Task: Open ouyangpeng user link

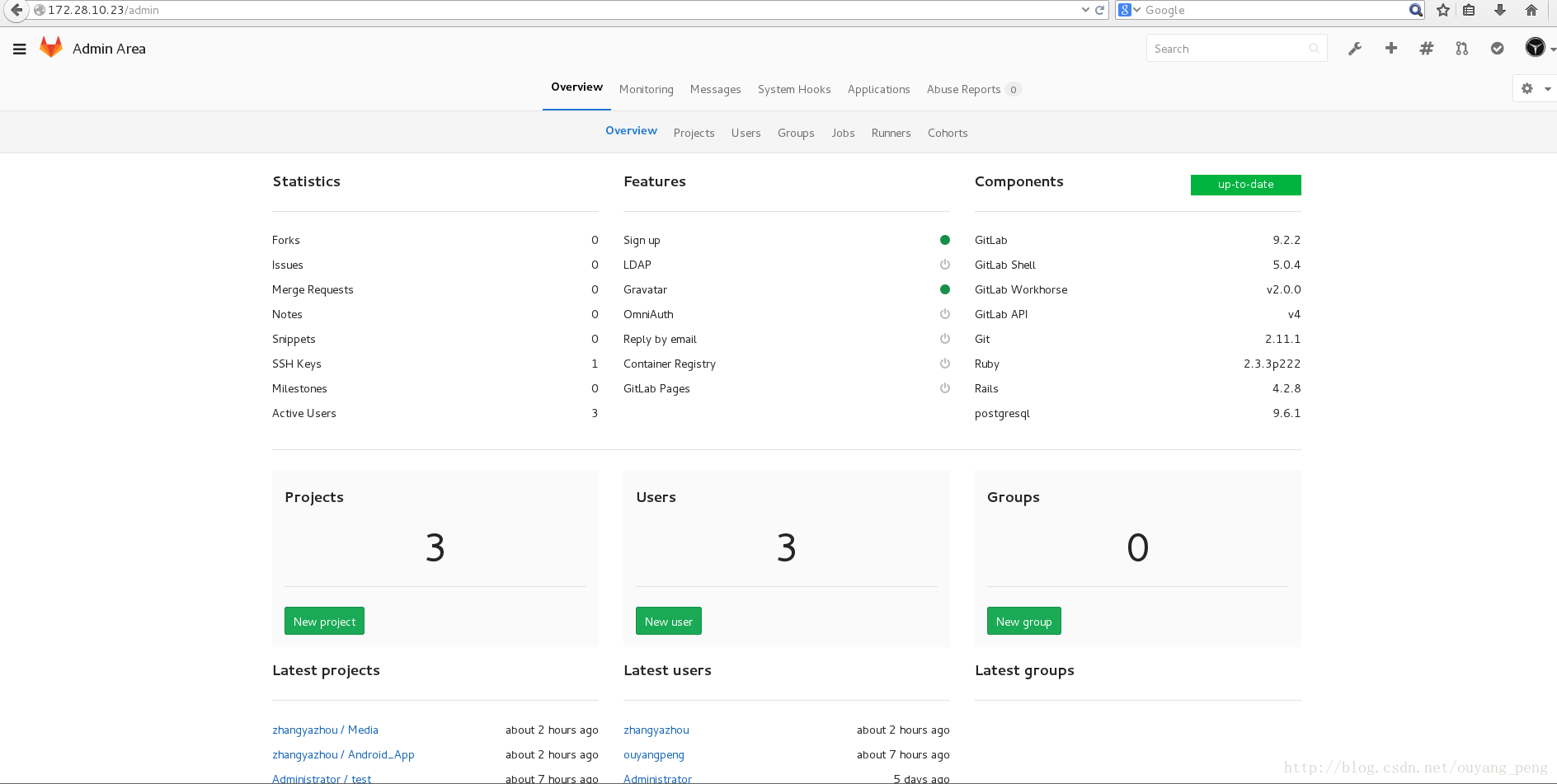Action: tap(654, 754)
